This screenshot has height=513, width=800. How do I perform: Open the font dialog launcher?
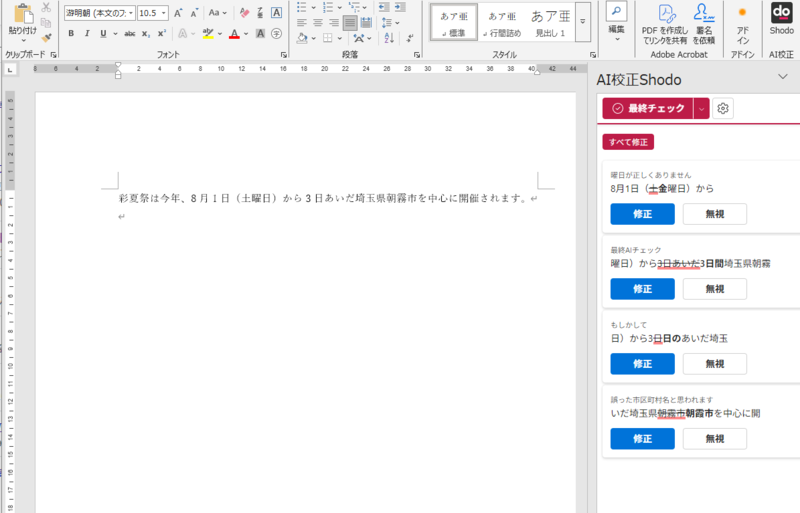[x=284, y=55]
